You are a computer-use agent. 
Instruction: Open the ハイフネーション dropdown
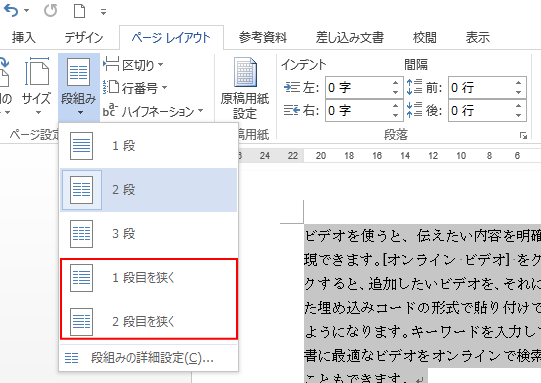(x=153, y=111)
